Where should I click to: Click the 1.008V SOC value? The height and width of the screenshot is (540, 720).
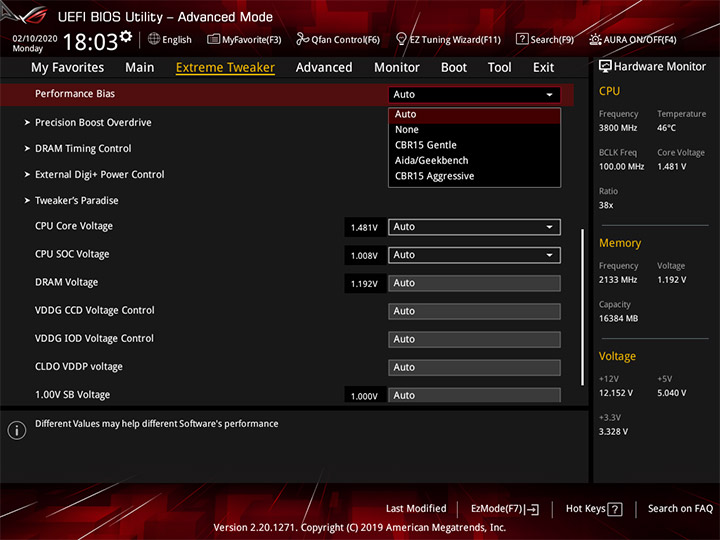pos(365,256)
